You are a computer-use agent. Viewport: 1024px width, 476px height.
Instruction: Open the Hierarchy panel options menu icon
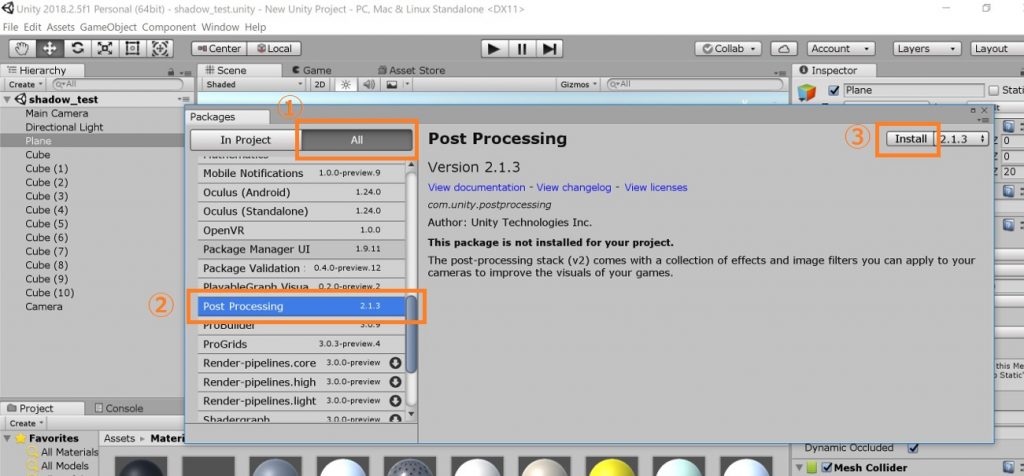coord(185,72)
